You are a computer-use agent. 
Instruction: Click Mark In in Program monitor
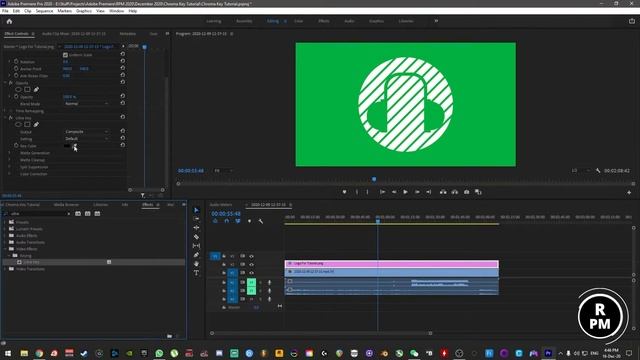(x=357, y=192)
